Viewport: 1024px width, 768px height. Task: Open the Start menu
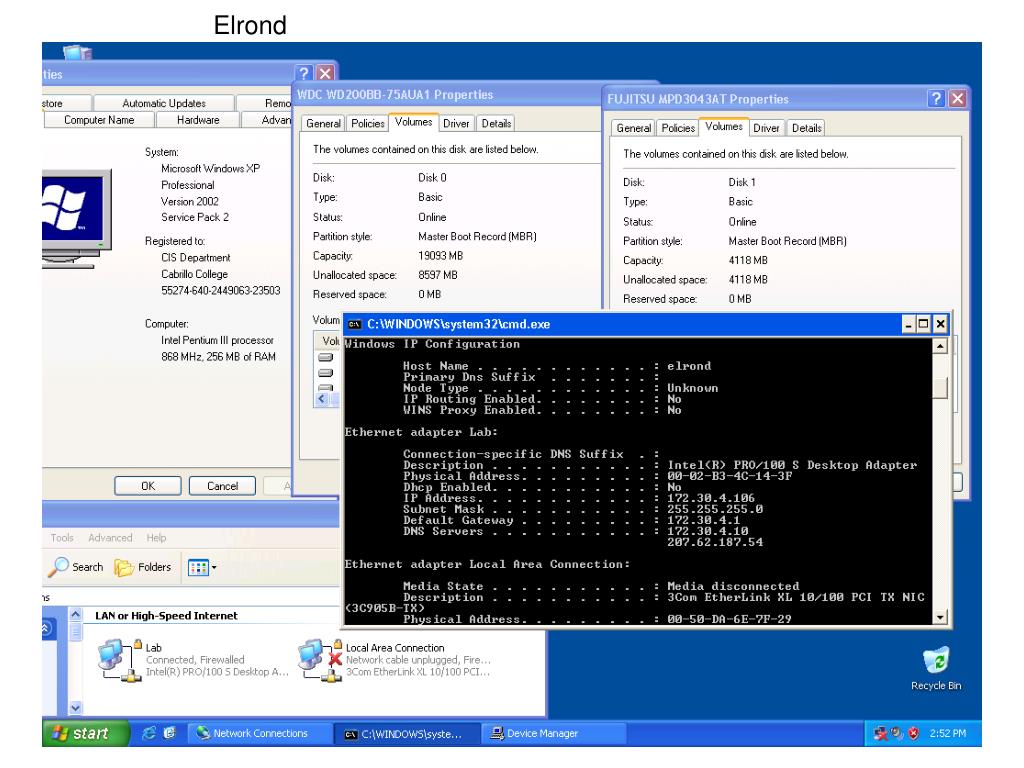tap(85, 733)
